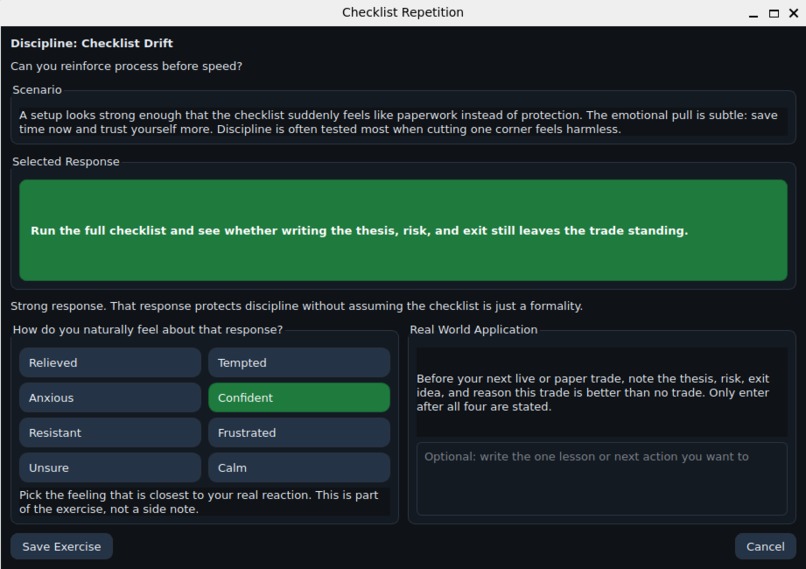The image size is (806, 569).
Task: Click the 'Scenario' group label
Action: [37, 89]
